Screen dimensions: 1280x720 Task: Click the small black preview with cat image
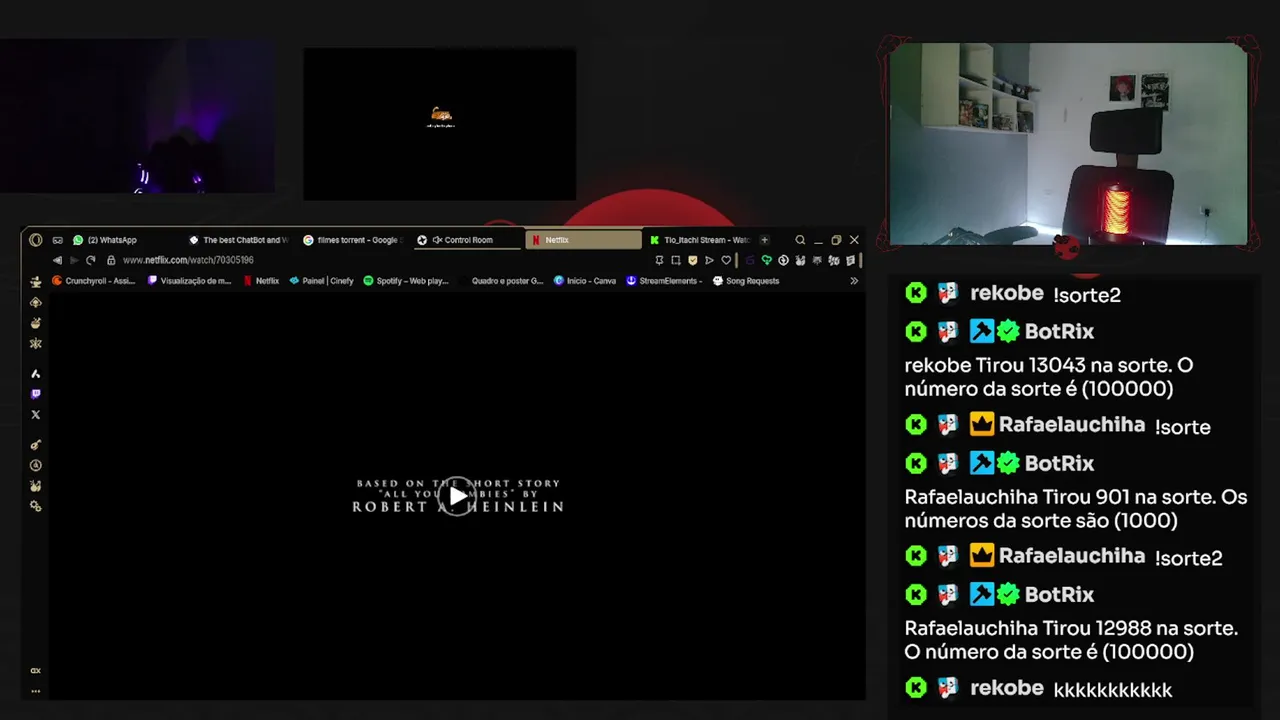coord(440,124)
